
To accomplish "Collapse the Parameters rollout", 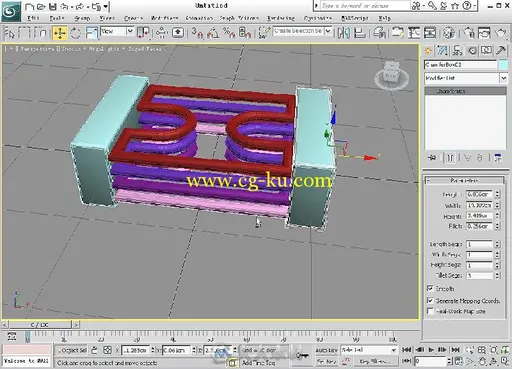I will [465, 180].
